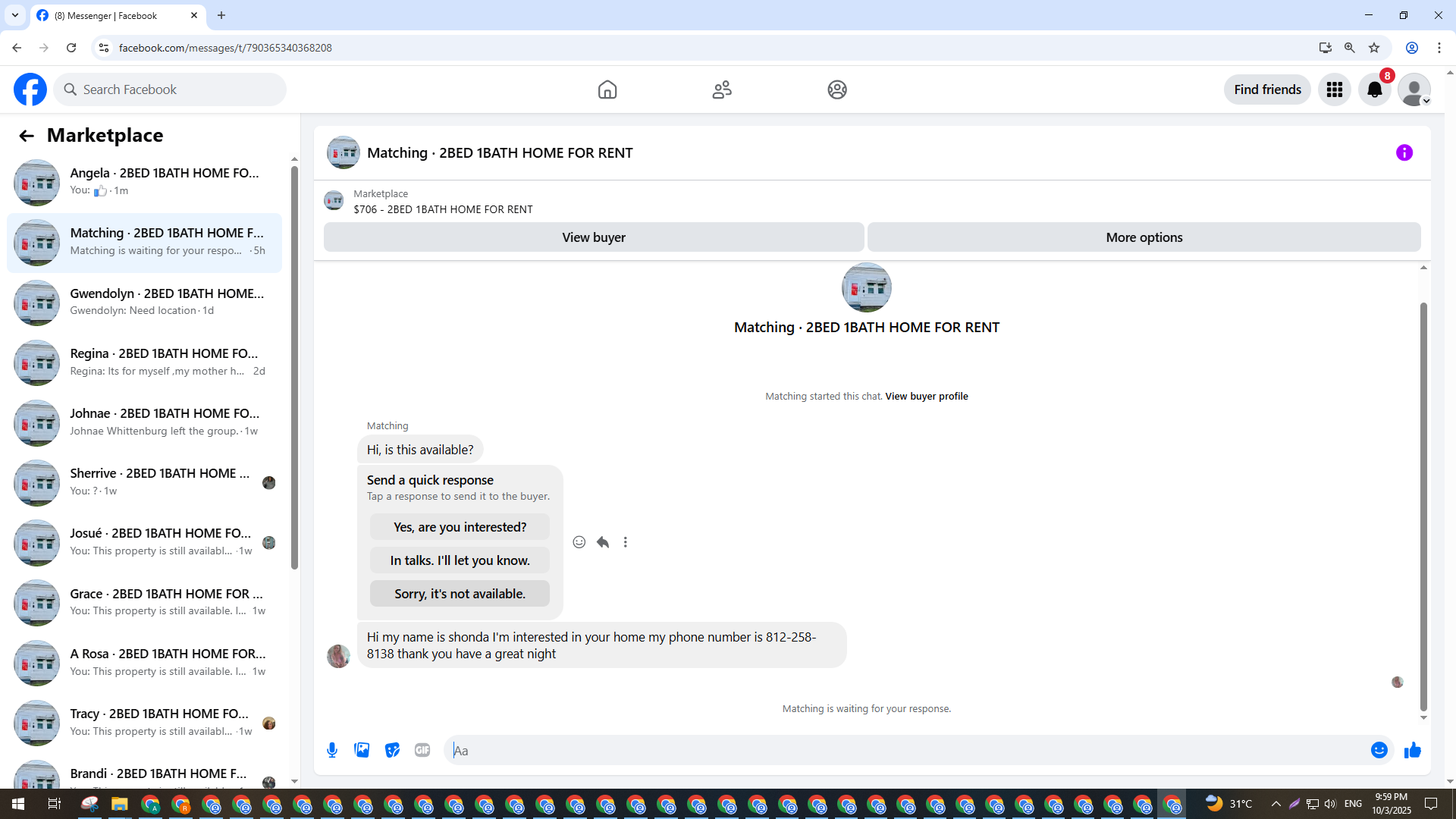React to the quick response message
The height and width of the screenshot is (819, 1456).
[x=579, y=542]
